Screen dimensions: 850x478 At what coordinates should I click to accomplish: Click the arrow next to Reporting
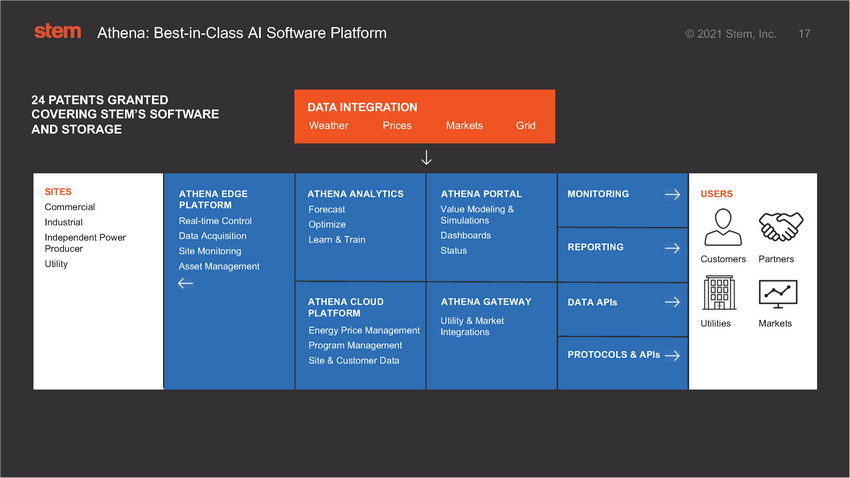[672, 248]
